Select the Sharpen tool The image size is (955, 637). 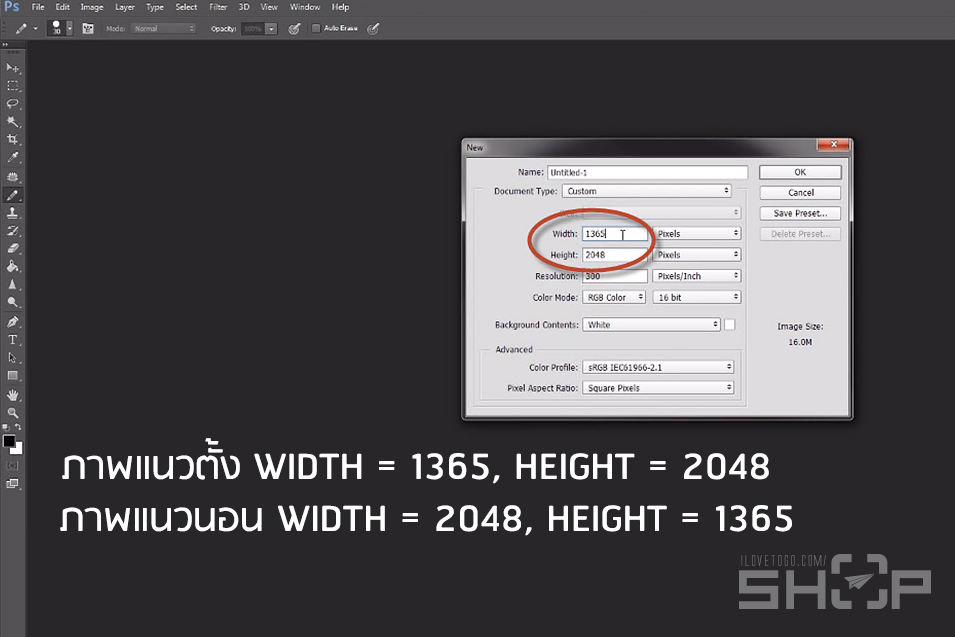[x=12, y=284]
